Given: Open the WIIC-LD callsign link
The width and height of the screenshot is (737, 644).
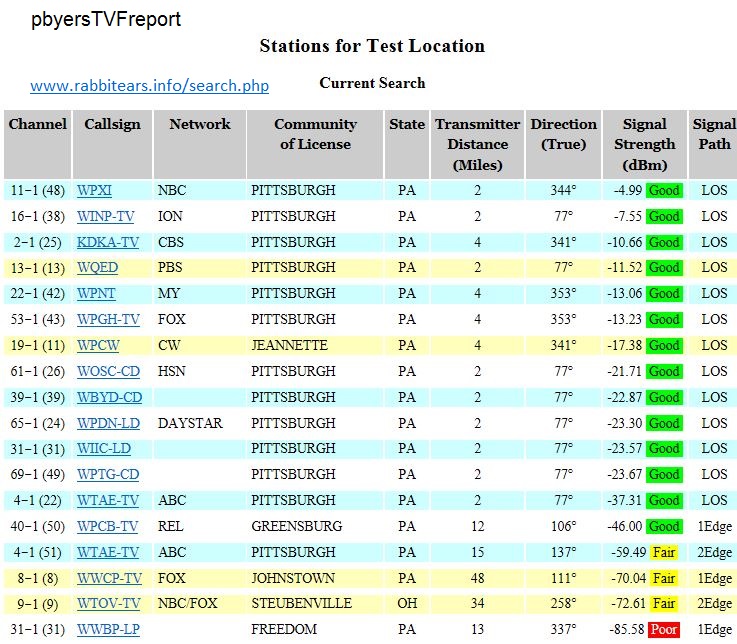Looking at the screenshot, I should (104, 449).
